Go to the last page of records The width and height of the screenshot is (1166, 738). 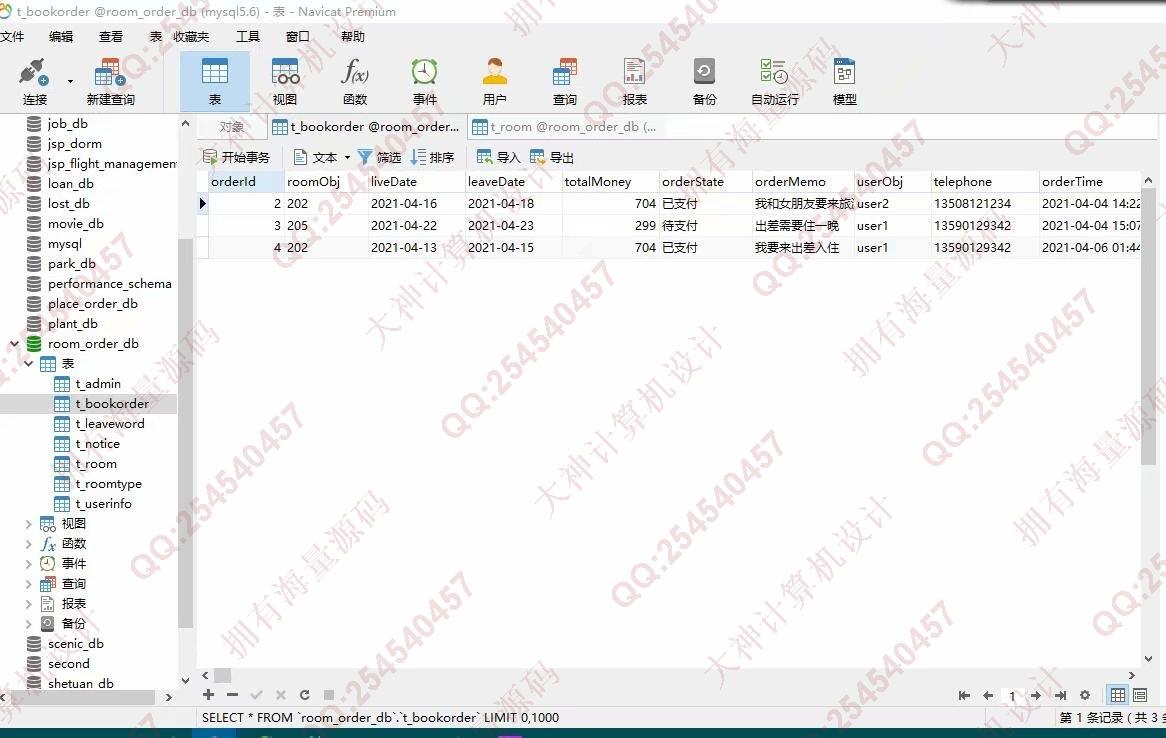point(1060,696)
